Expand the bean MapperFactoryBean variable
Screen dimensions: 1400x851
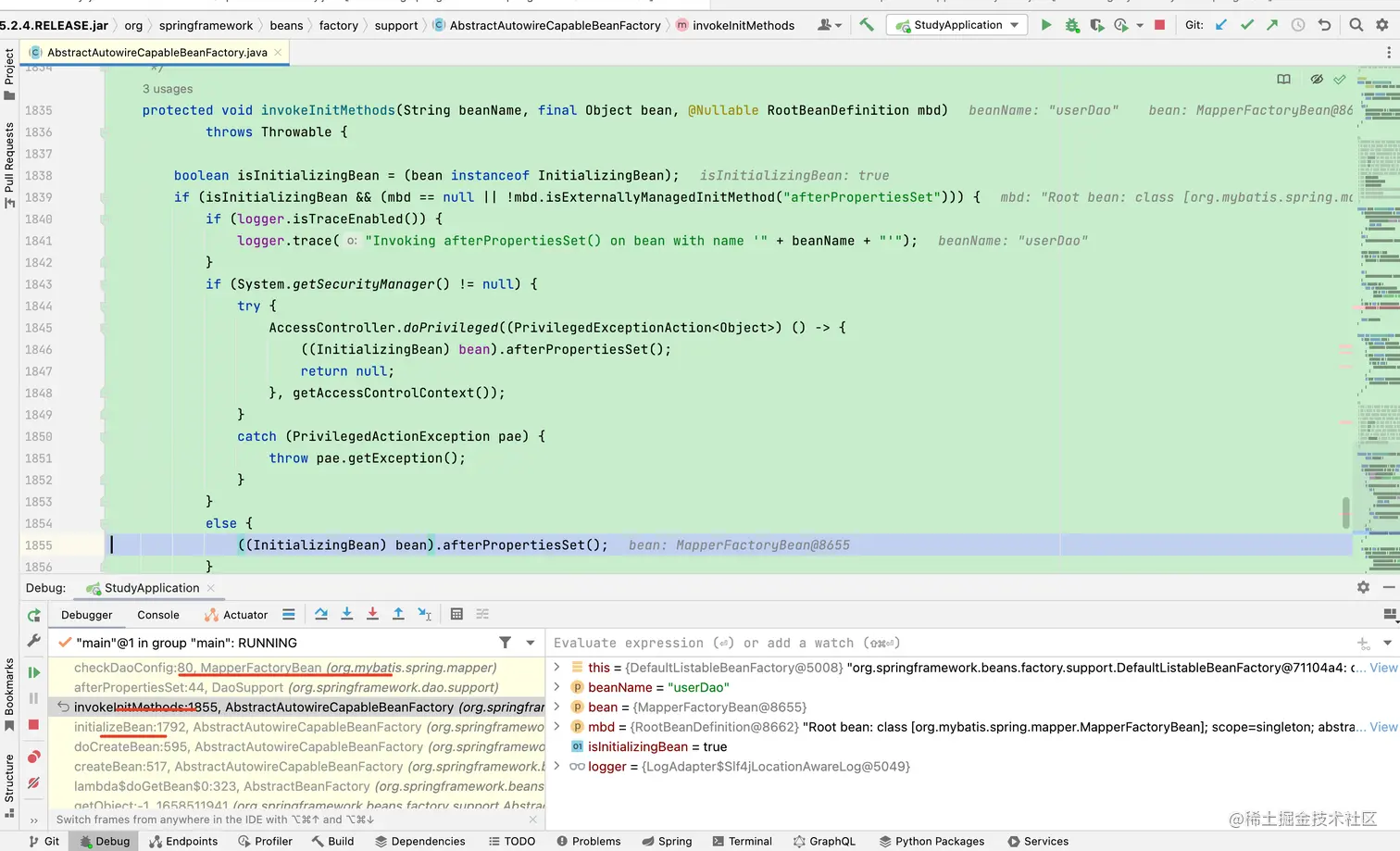[556, 707]
